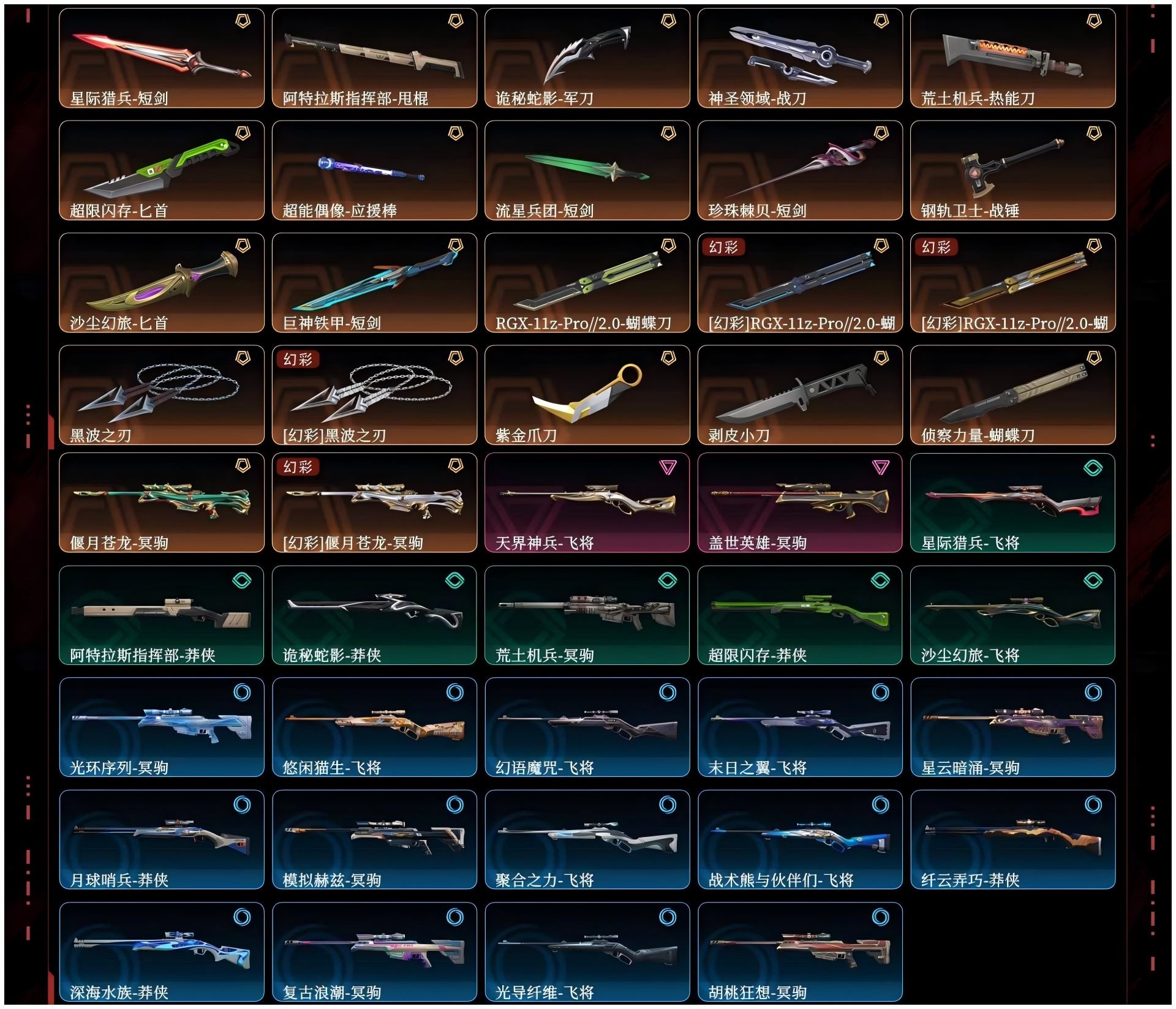Image resolution: width=1176 pixels, height=1009 pixels.
Task: Select the 超能偶像-应援棒 skin card
Action: pos(374,170)
